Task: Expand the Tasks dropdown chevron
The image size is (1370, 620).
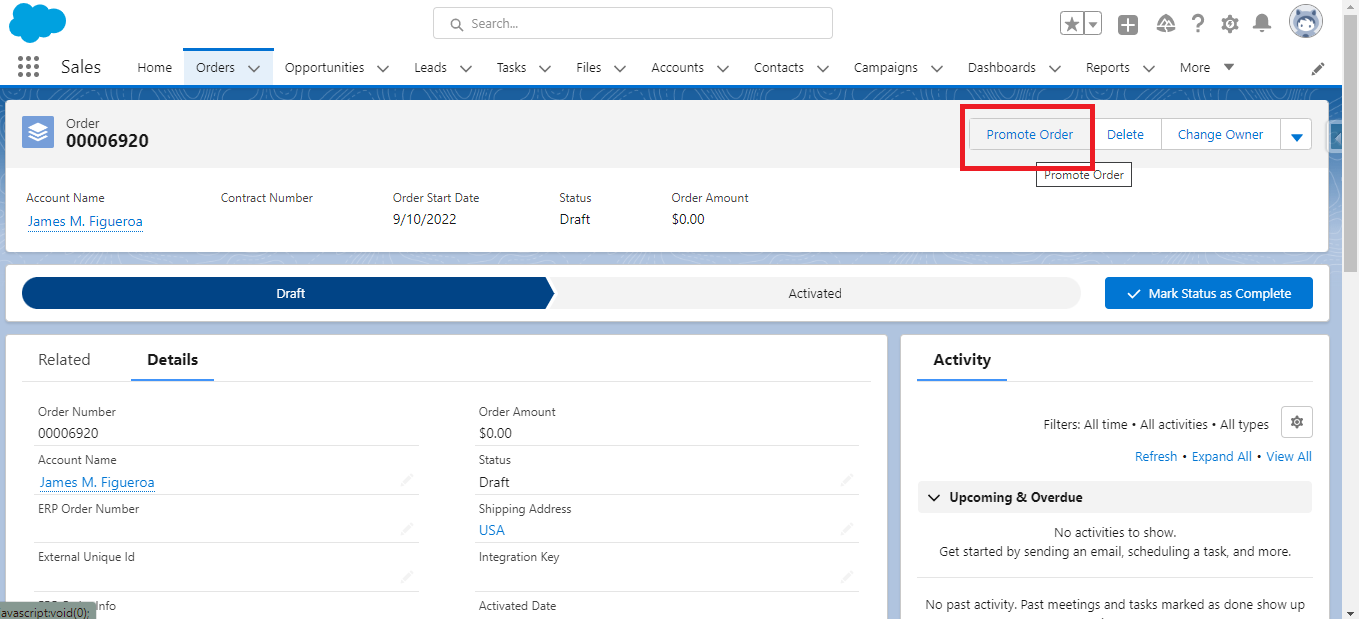Action: [545, 68]
